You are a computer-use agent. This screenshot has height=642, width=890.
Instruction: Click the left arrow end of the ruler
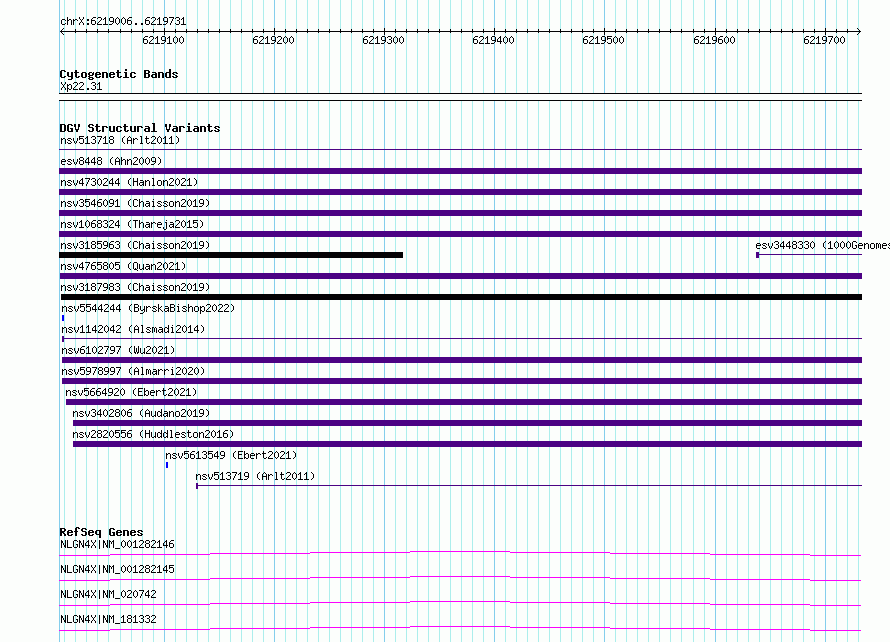pyautogui.click(x=62, y=32)
